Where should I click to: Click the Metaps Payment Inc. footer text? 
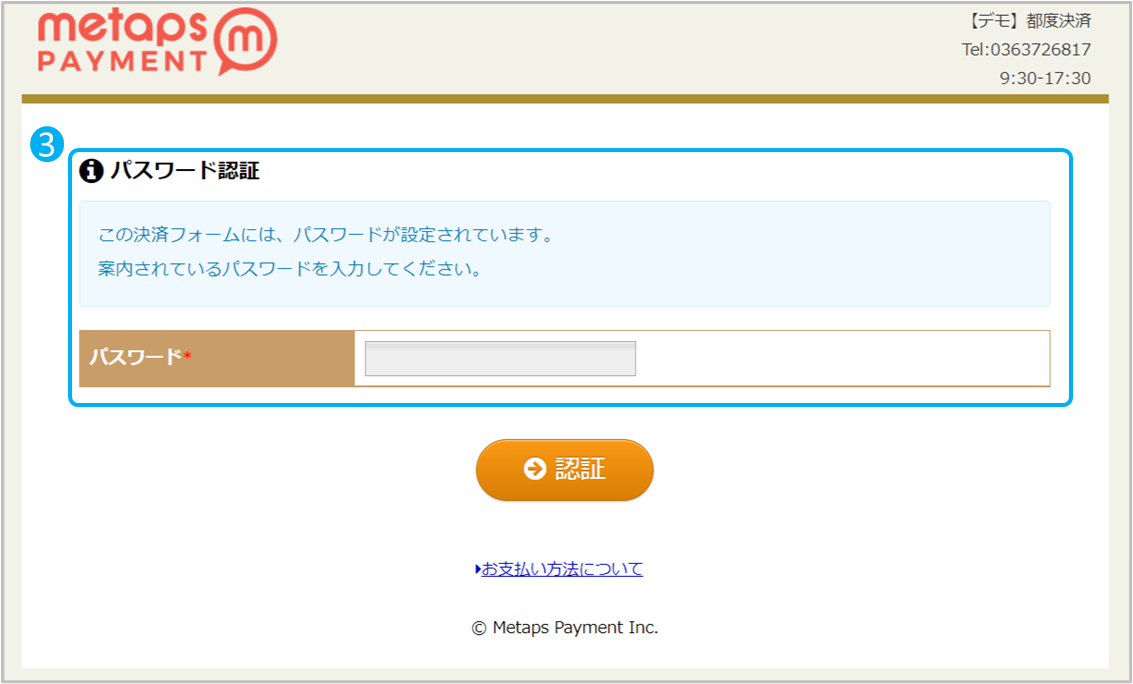pos(575,628)
